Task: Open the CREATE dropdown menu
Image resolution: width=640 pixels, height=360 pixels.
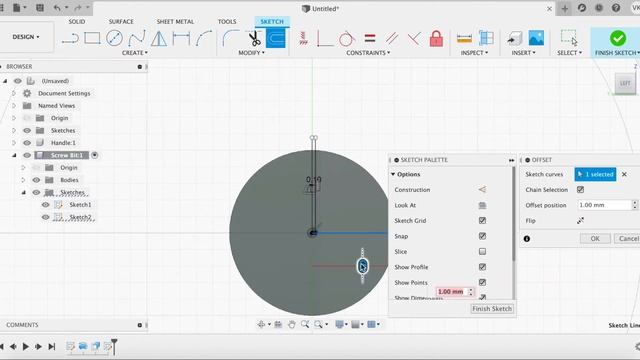Action: click(135, 53)
